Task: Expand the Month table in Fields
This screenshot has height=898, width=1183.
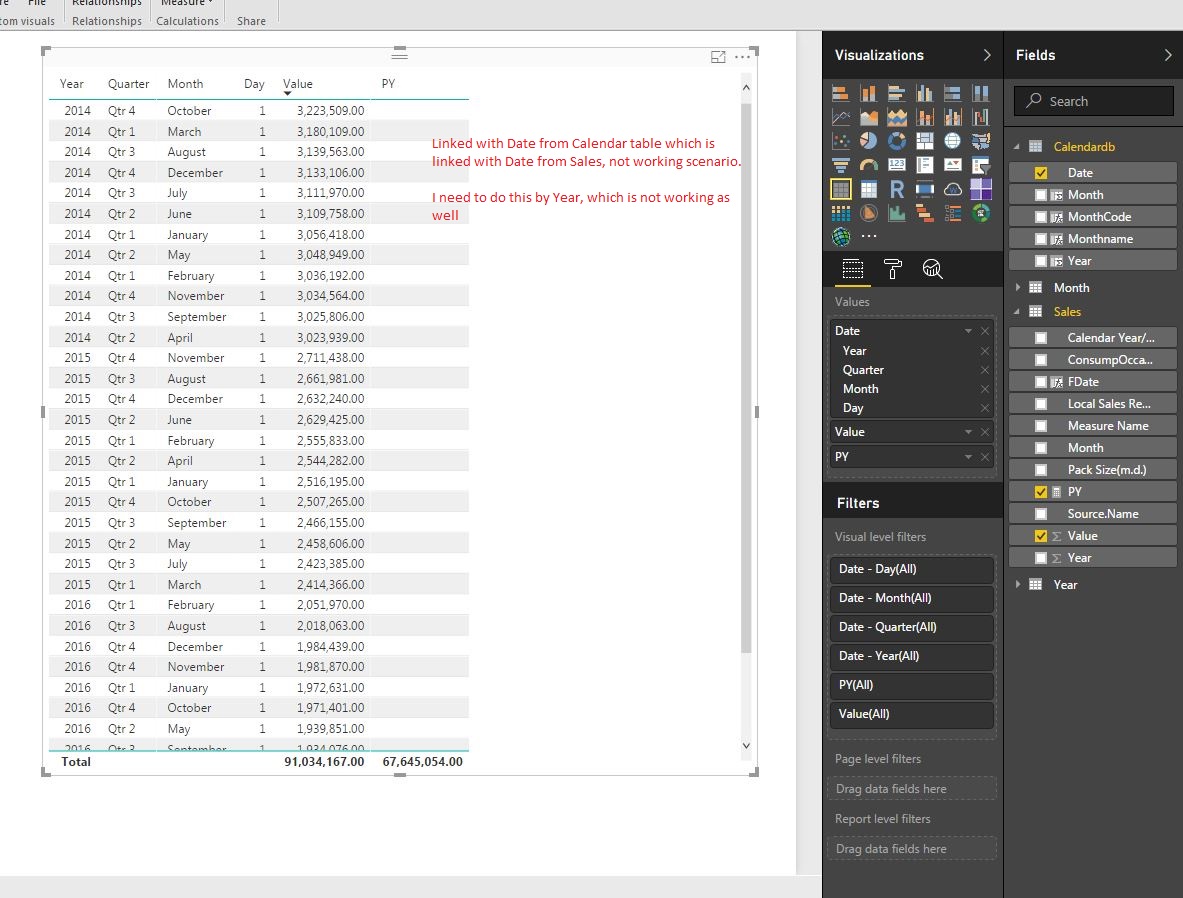Action: coord(1017,288)
